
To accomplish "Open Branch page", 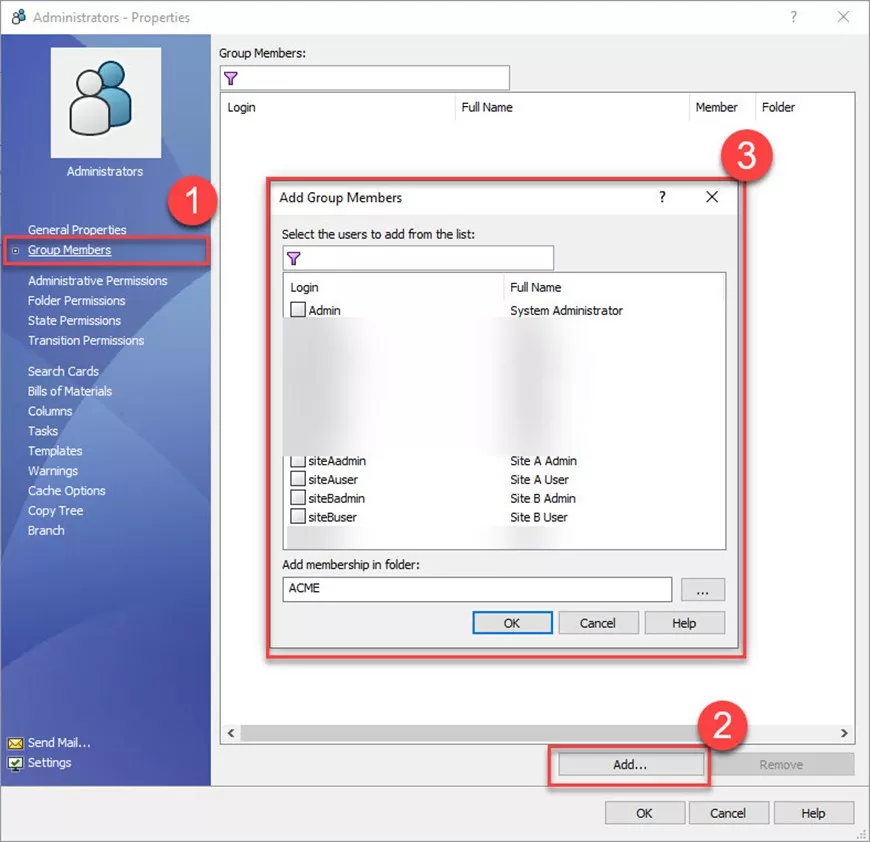I will click(x=46, y=531).
